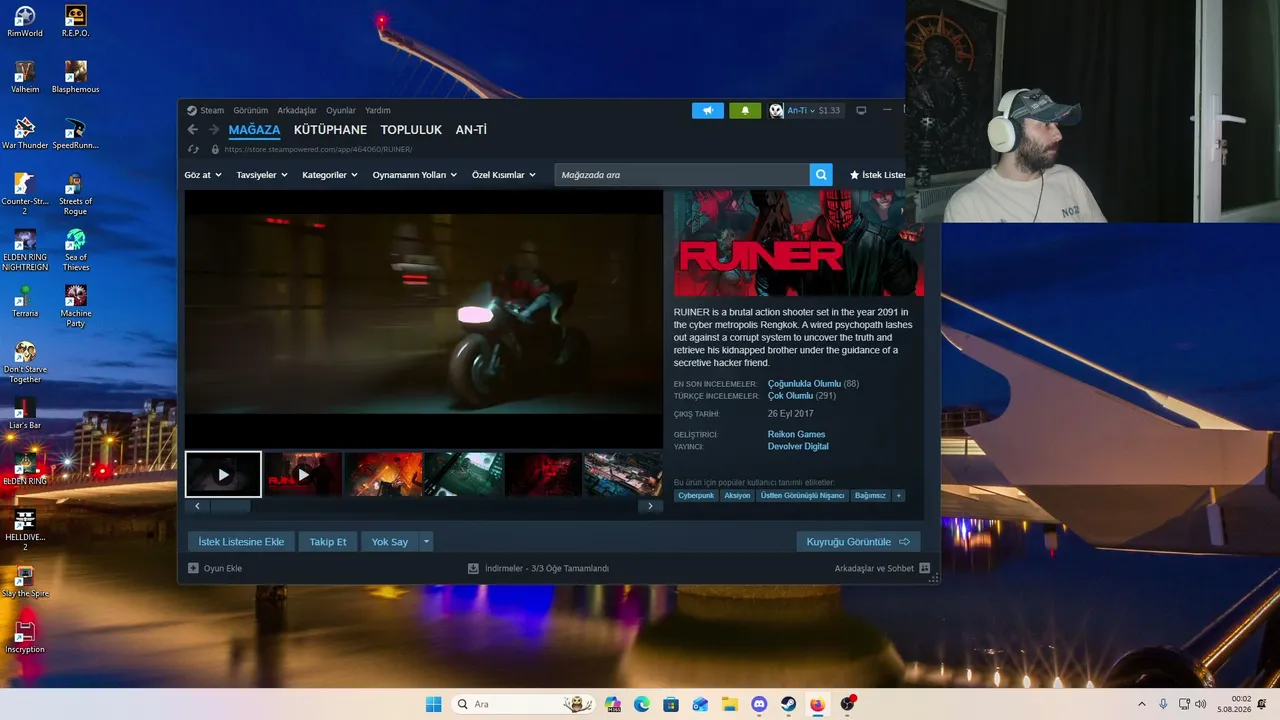Click Kuyruğu Görüntüle button
Screen dimensions: 1280x720
pos(858,542)
